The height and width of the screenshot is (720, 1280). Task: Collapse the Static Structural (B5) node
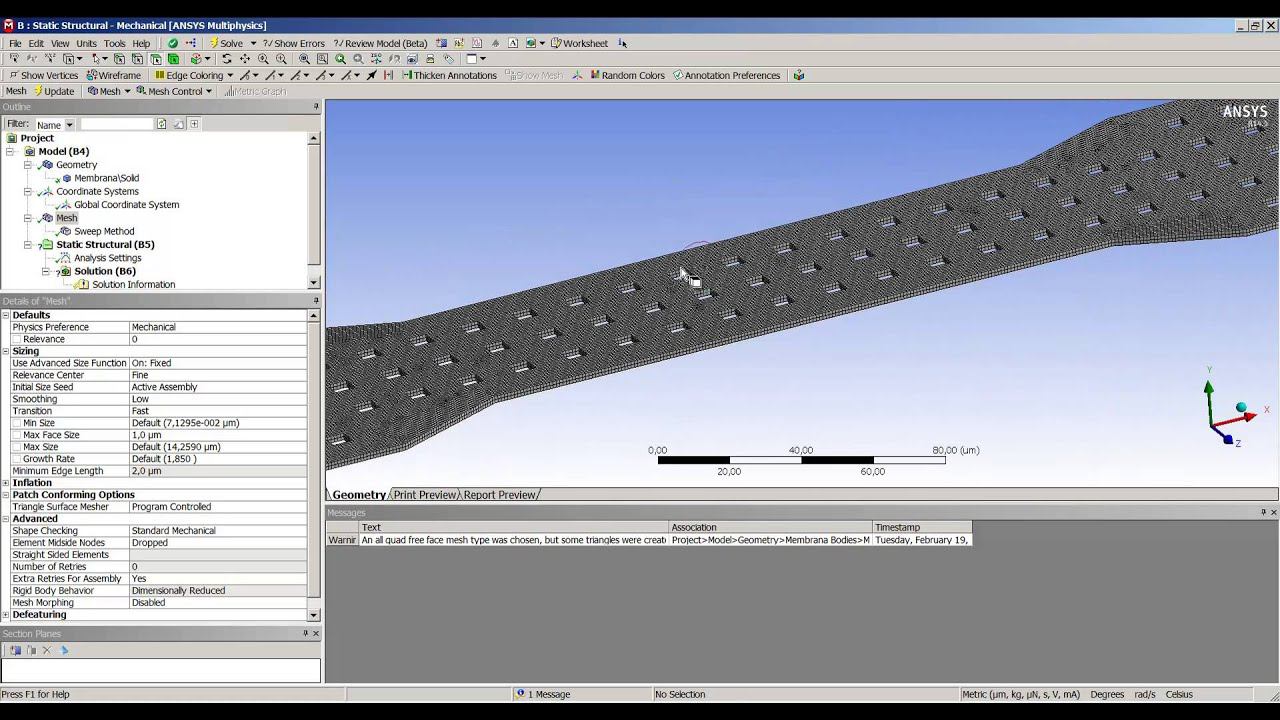pyautogui.click(x=27, y=244)
